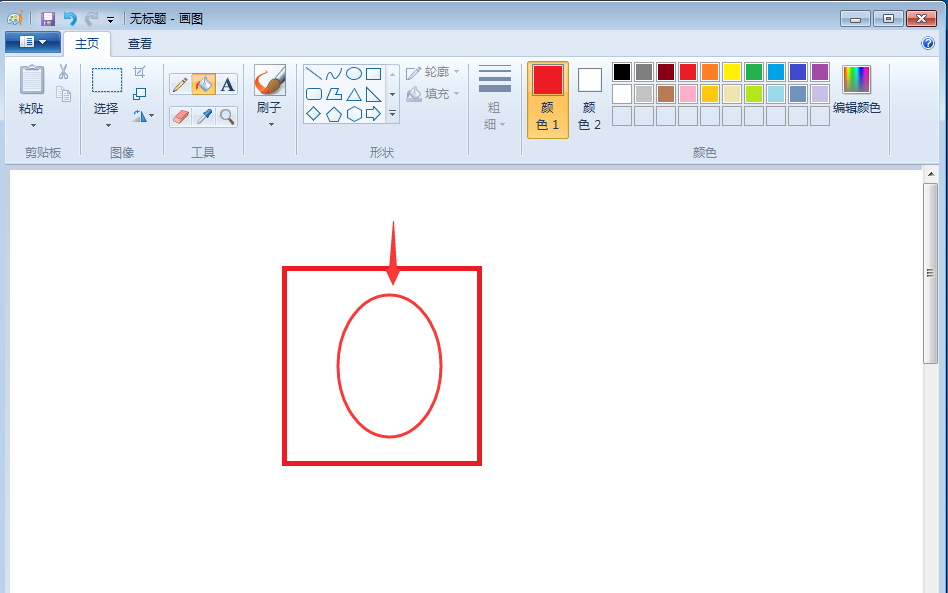Pick the brown color swatch

[x=666, y=94]
